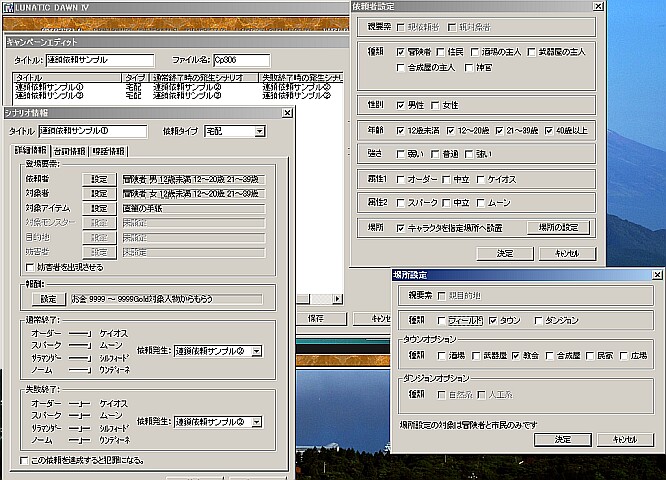Image resolution: width=666 pixels, height=480 pixels.
Task: Close the シナリオ情報 dialog
Action: click(x=287, y=113)
